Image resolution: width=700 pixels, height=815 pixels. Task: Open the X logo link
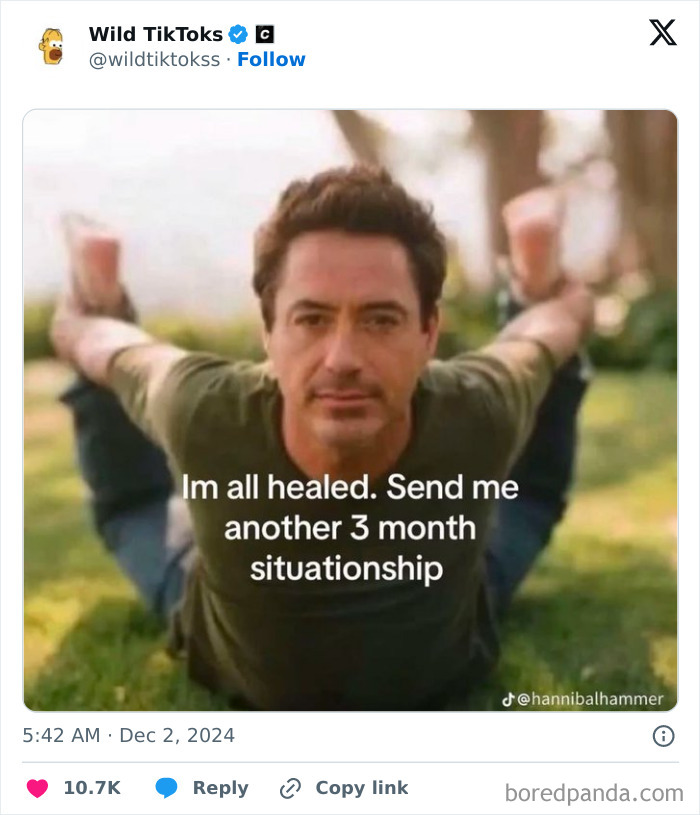(x=663, y=32)
